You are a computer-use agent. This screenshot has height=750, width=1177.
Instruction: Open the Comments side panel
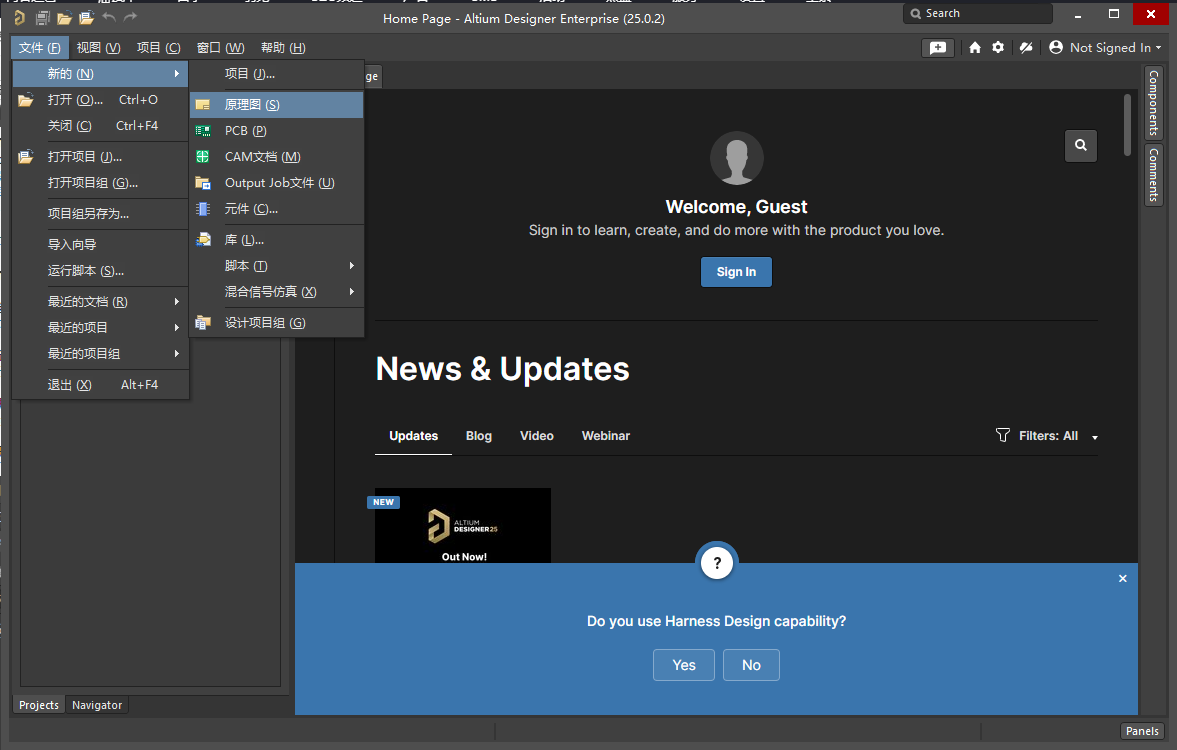coord(1154,175)
